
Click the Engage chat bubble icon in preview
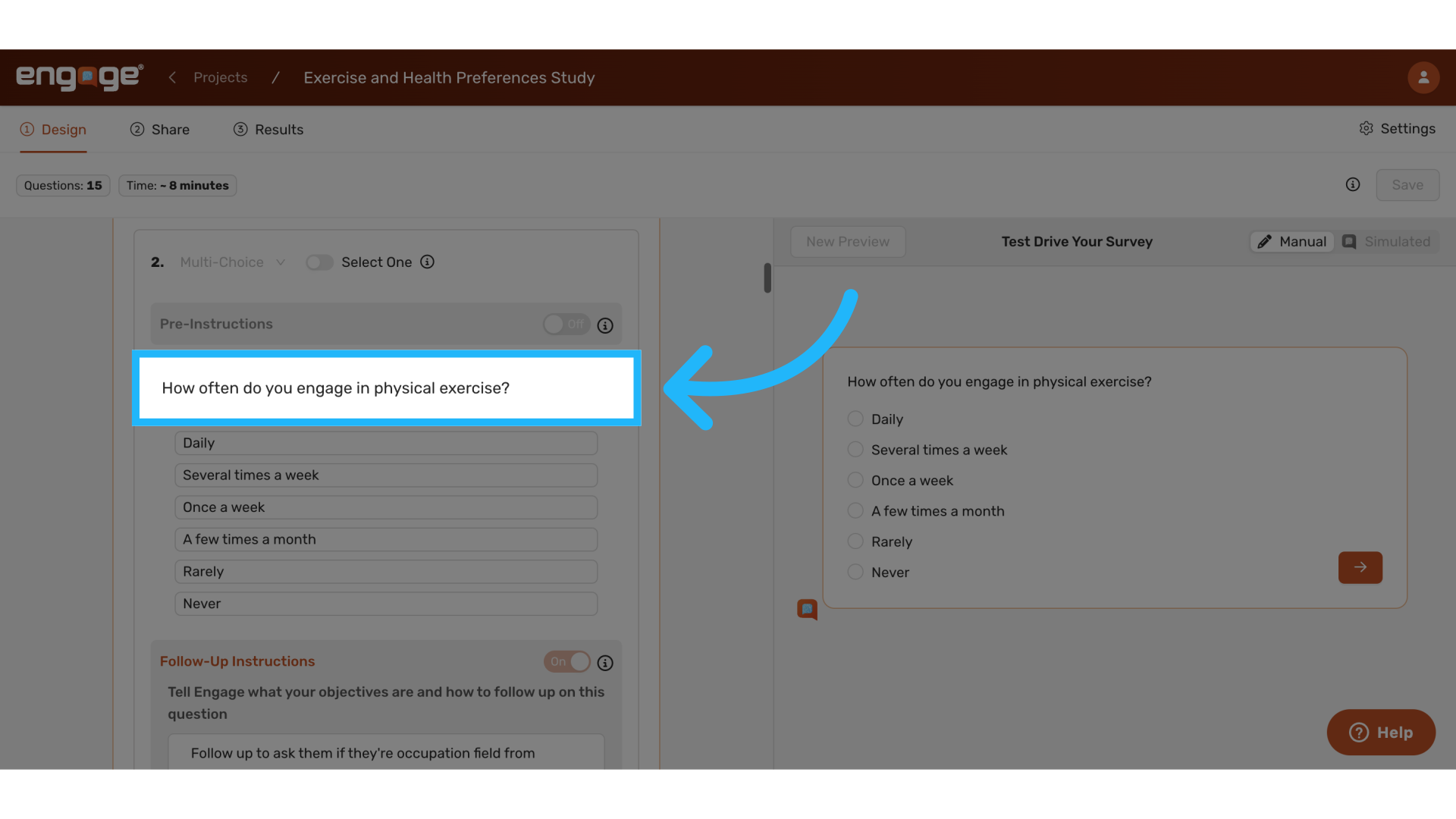tap(807, 610)
